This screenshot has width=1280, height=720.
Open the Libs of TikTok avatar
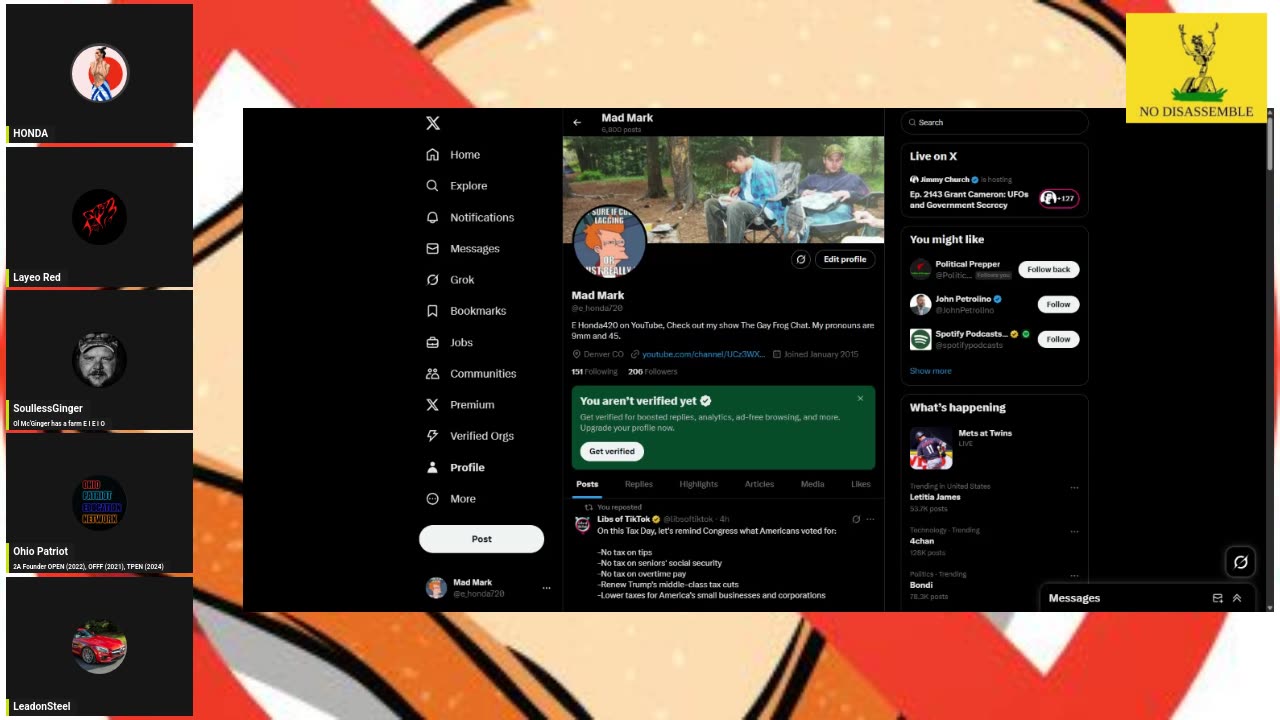(583, 524)
